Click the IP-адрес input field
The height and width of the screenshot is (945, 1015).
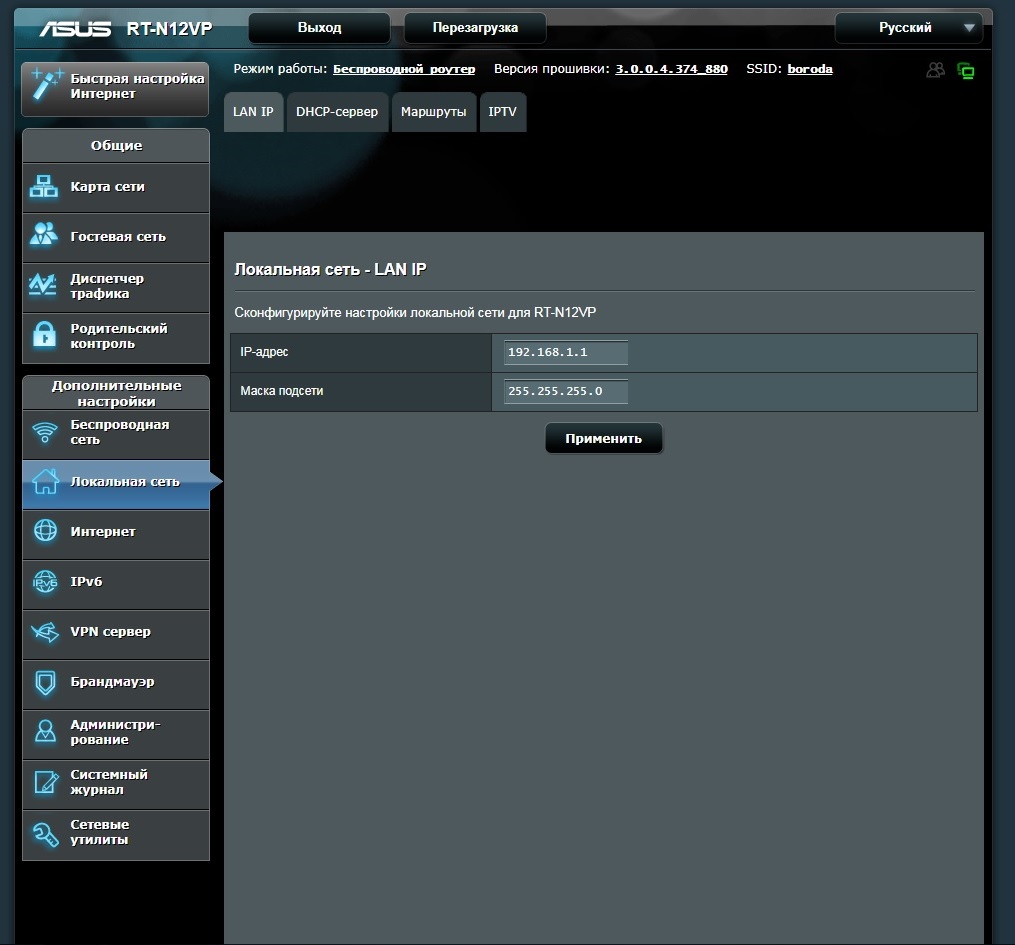tap(566, 352)
